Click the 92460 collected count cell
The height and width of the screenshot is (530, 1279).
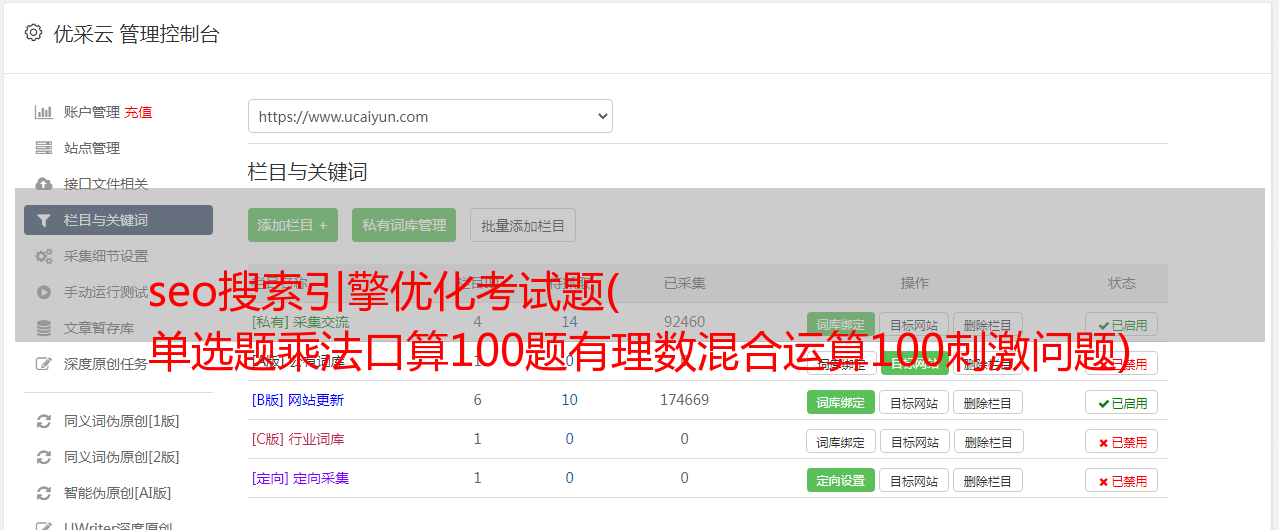tap(684, 322)
